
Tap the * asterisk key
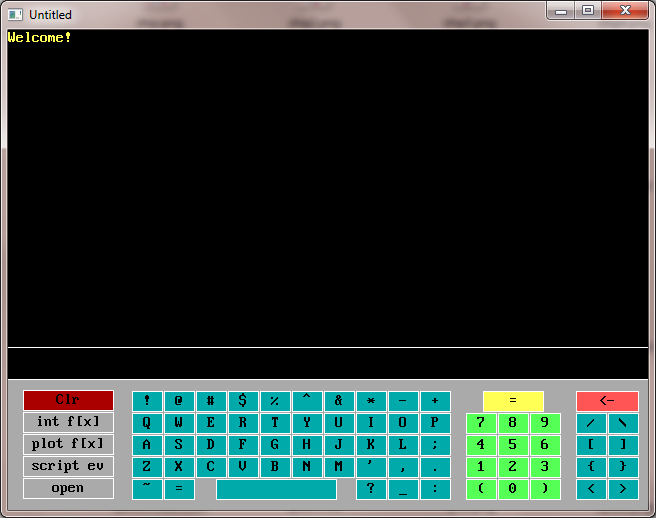pos(371,401)
